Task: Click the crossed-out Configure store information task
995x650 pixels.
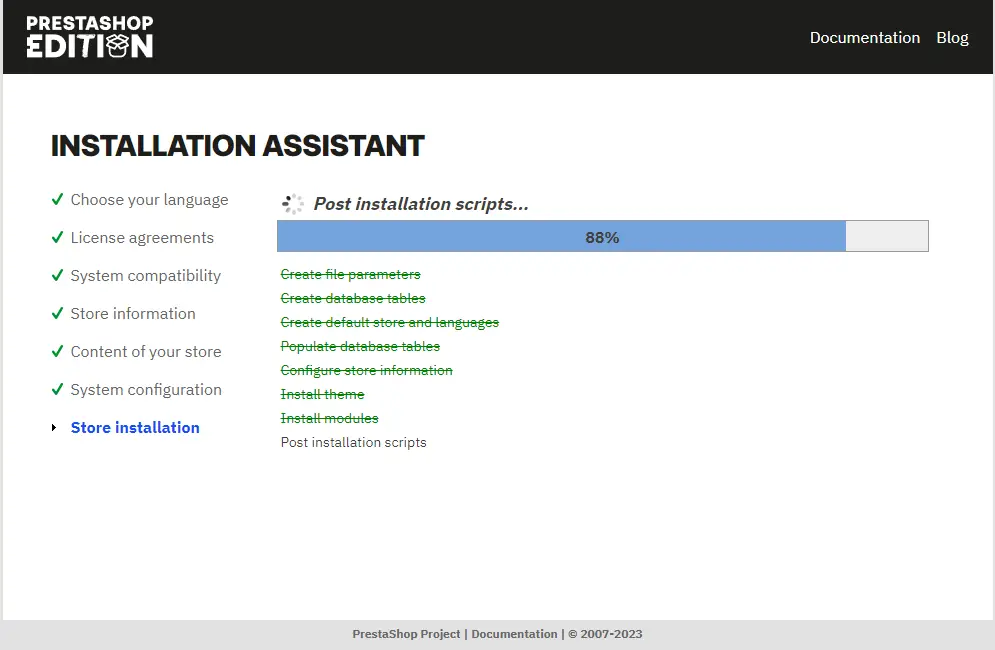Action: point(366,371)
